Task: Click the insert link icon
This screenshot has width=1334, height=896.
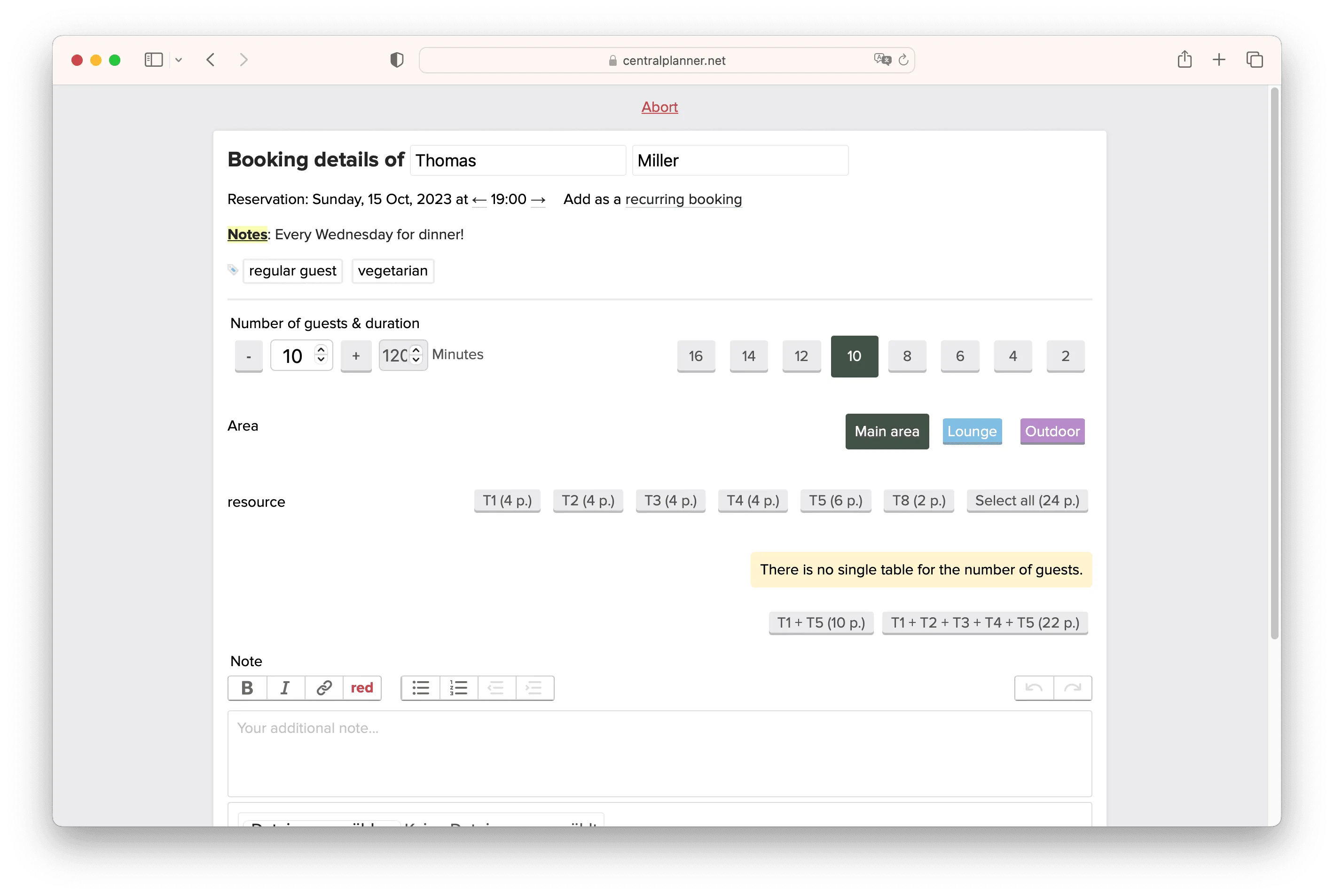Action: pos(324,687)
